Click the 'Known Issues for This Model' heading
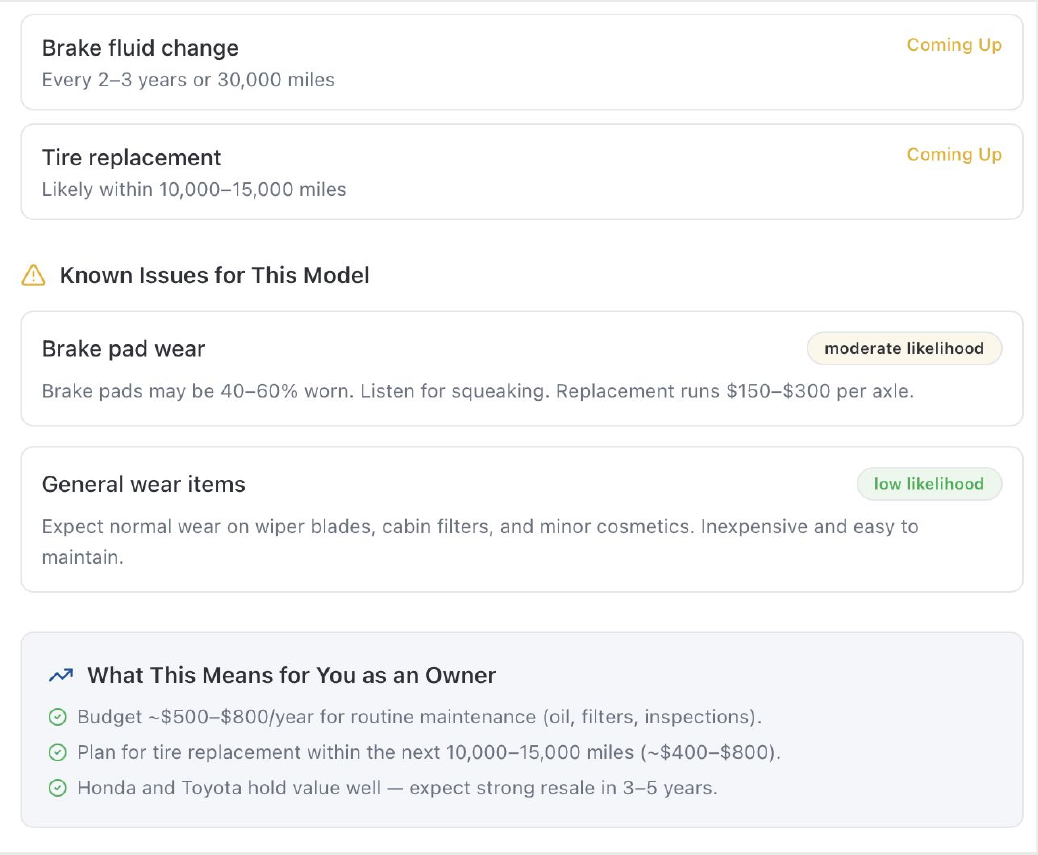This screenshot has height=855, width=1038. [x=214, y=275]
